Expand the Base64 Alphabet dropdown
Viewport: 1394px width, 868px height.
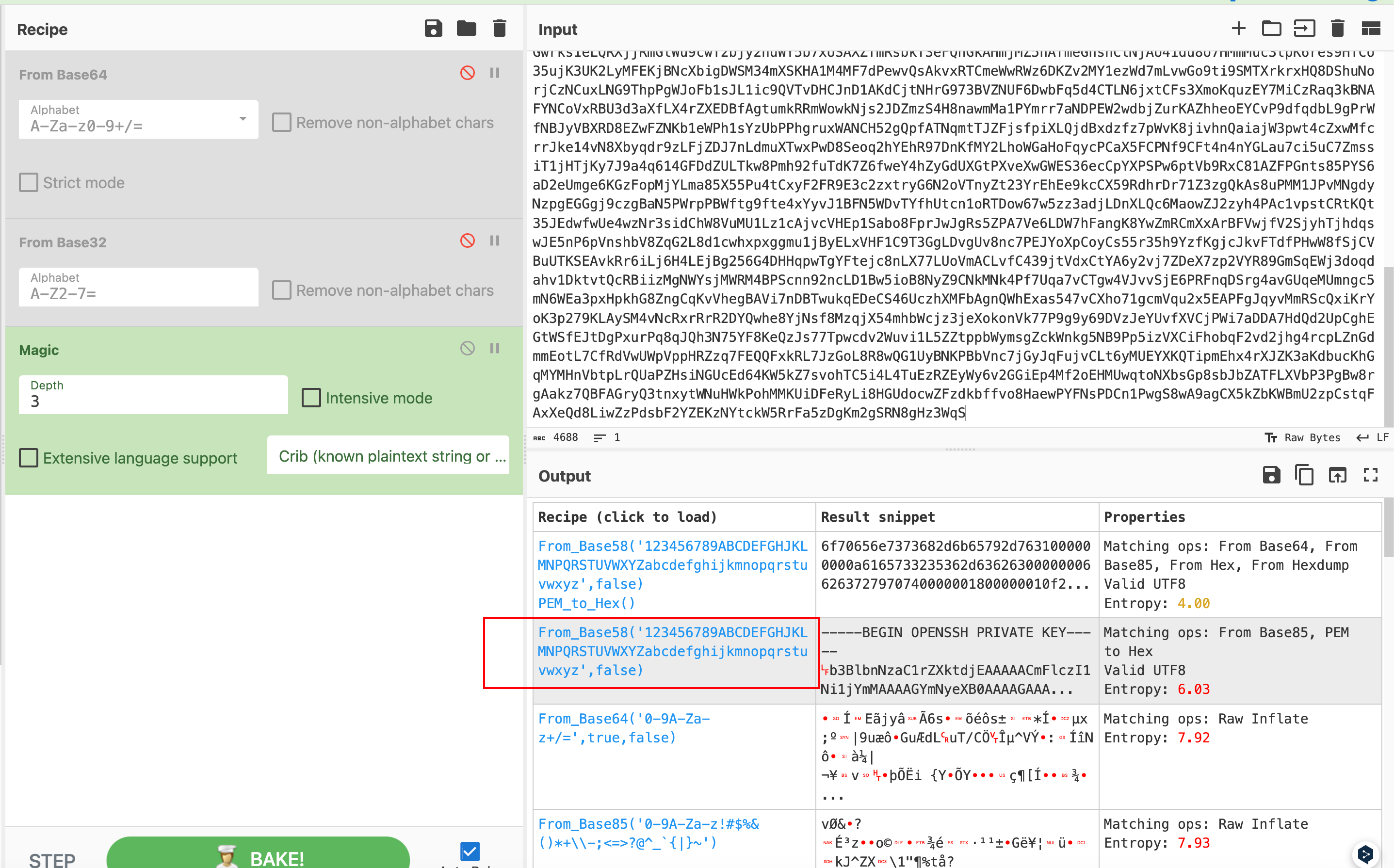pyautogui.click(x=243, y=119)
